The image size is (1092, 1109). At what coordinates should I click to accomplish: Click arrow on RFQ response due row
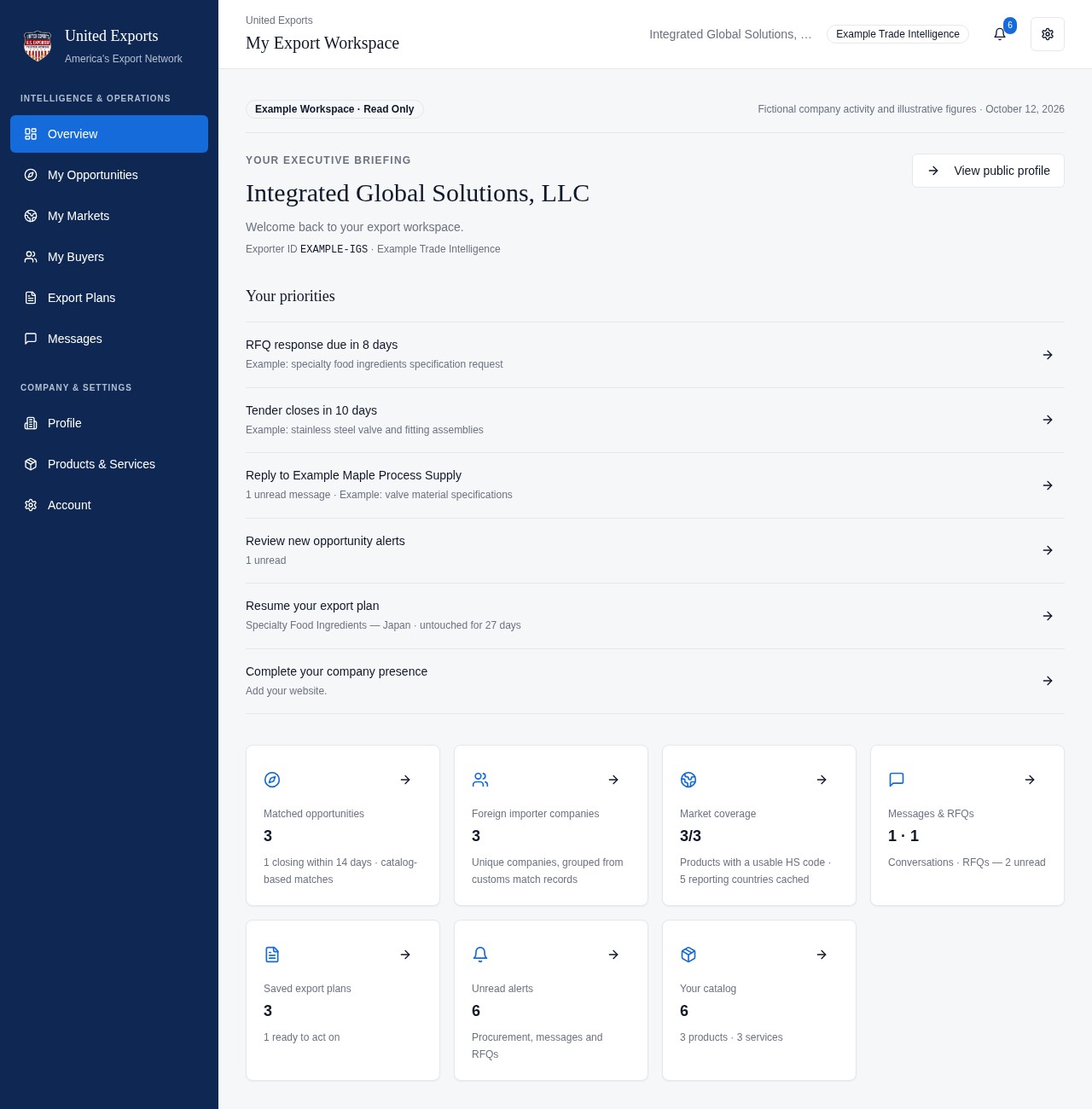click(x=1048, y=355)
